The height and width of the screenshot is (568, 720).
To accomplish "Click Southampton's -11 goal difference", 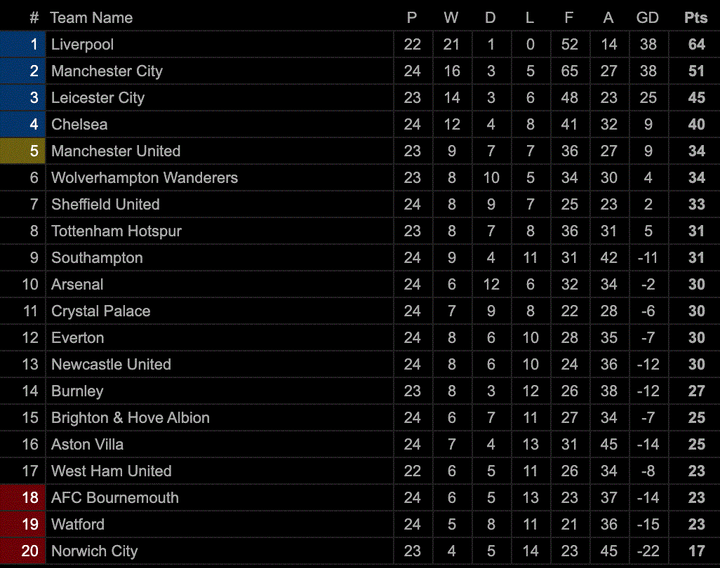I will coord(648,258).
